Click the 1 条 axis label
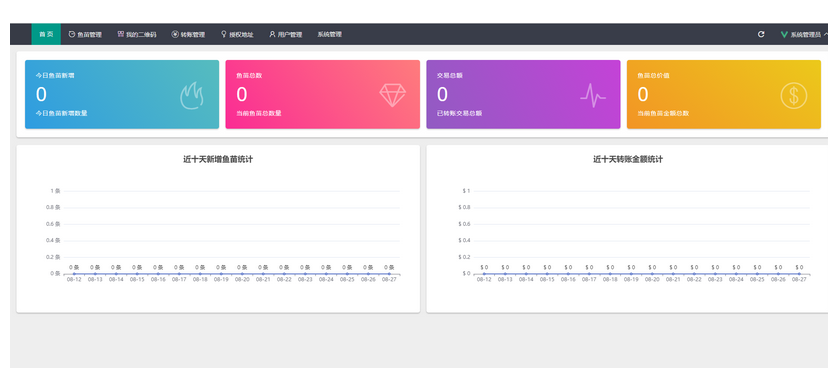Image resolution: width=828 pixels, height=368 pixels. click(55, 191)
